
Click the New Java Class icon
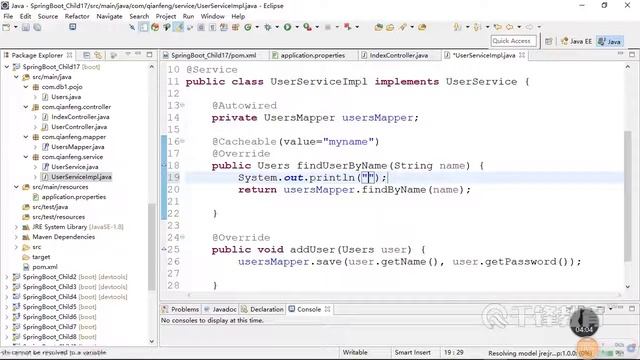click(248, 27)
